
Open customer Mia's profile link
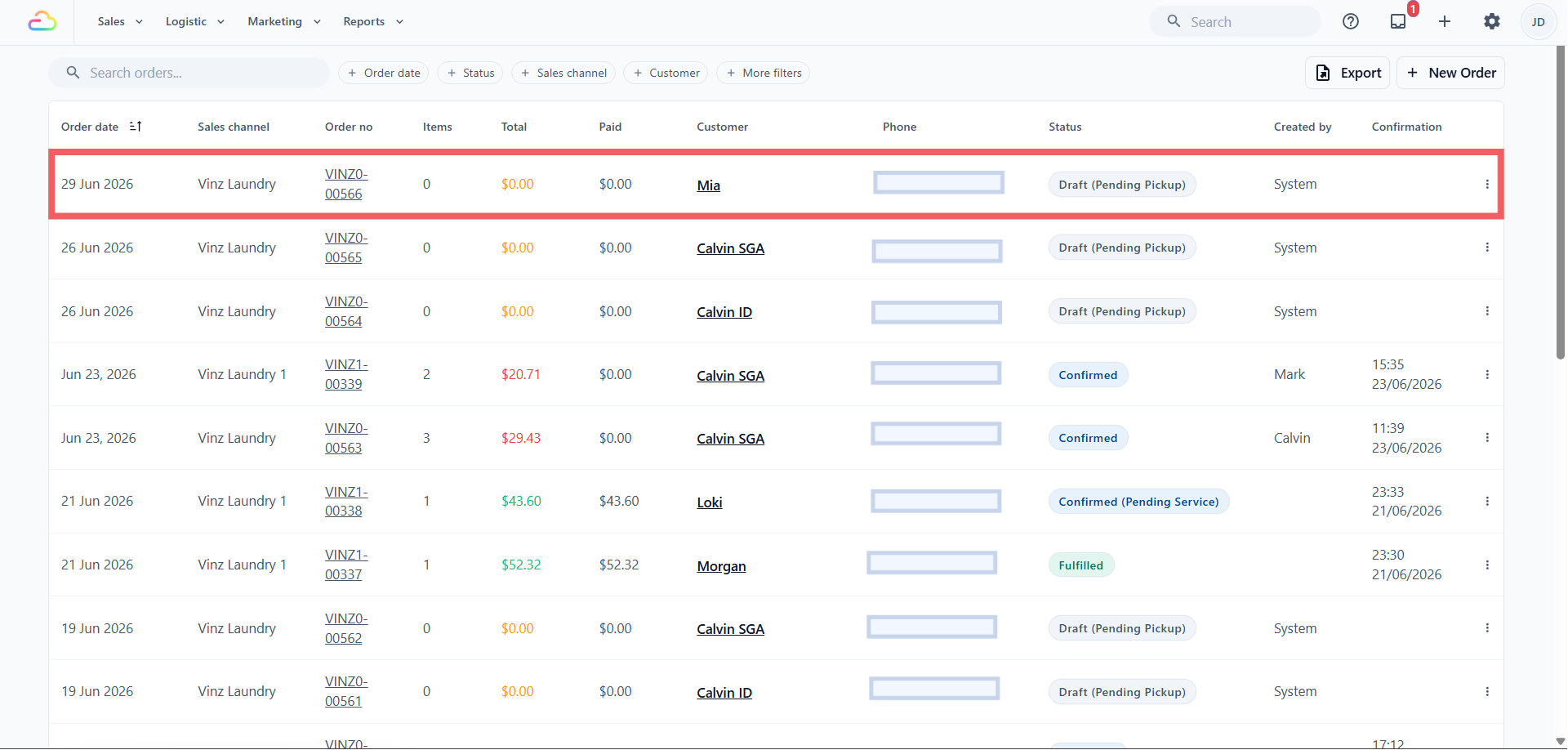[708, 185]
